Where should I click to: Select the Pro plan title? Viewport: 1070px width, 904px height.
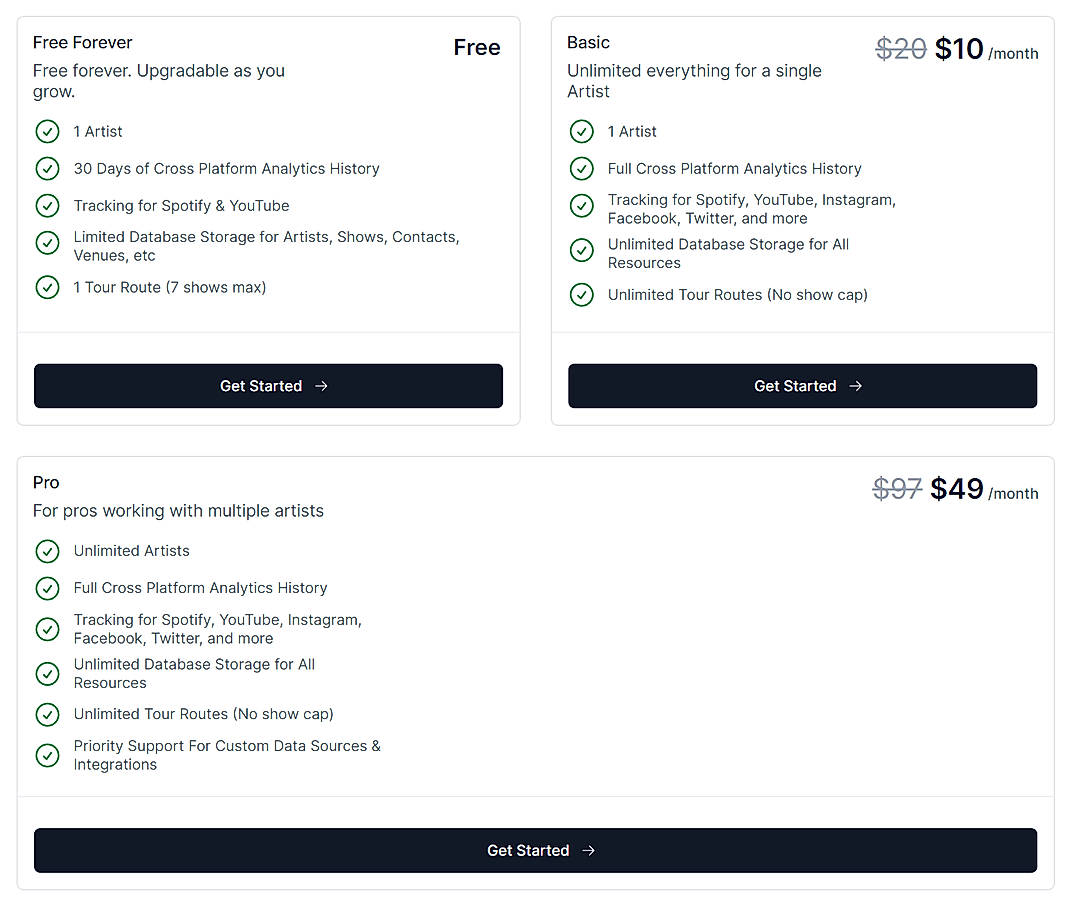(x=46, y=482)
